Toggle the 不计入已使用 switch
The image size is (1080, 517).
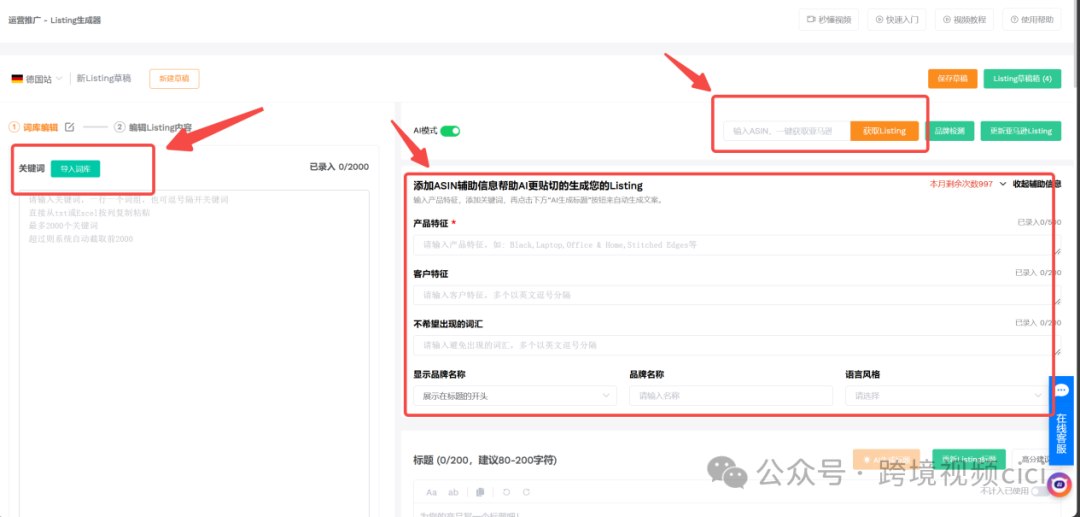point(1040,491)
